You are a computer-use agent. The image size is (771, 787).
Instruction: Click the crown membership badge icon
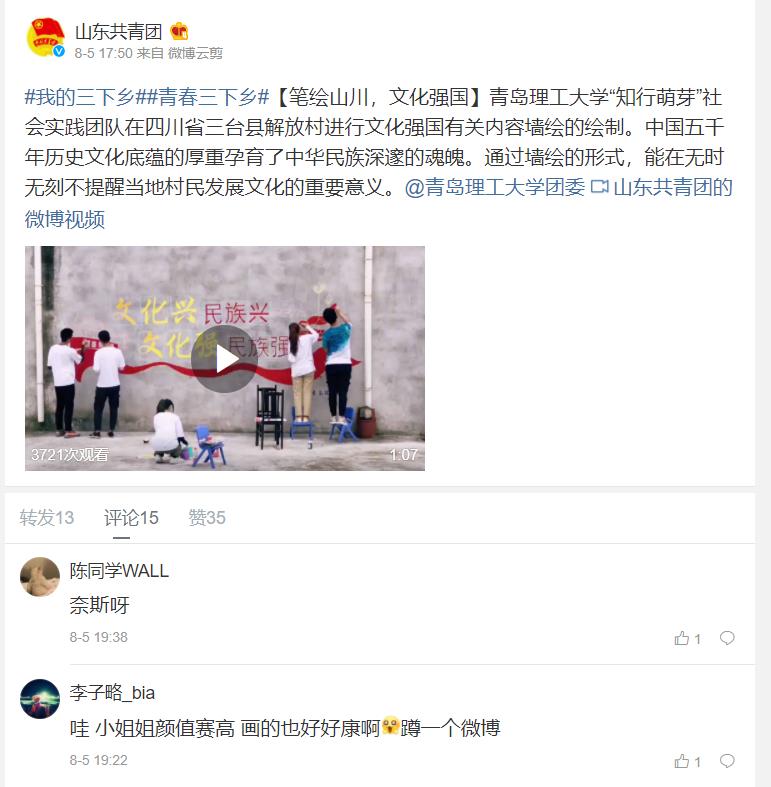point(179,32)
